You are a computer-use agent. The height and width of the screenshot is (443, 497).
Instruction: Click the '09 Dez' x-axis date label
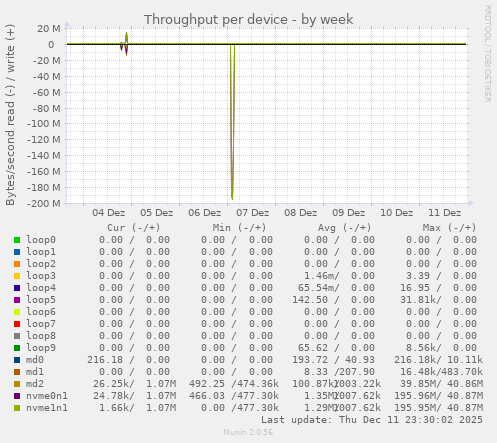pyautogui.click(x=349, y=213)
